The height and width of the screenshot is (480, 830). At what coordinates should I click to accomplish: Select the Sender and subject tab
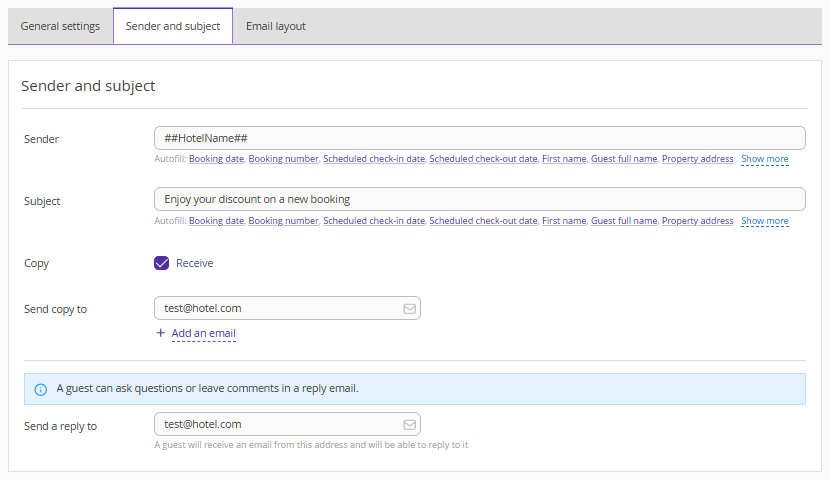tap(173, 26)
